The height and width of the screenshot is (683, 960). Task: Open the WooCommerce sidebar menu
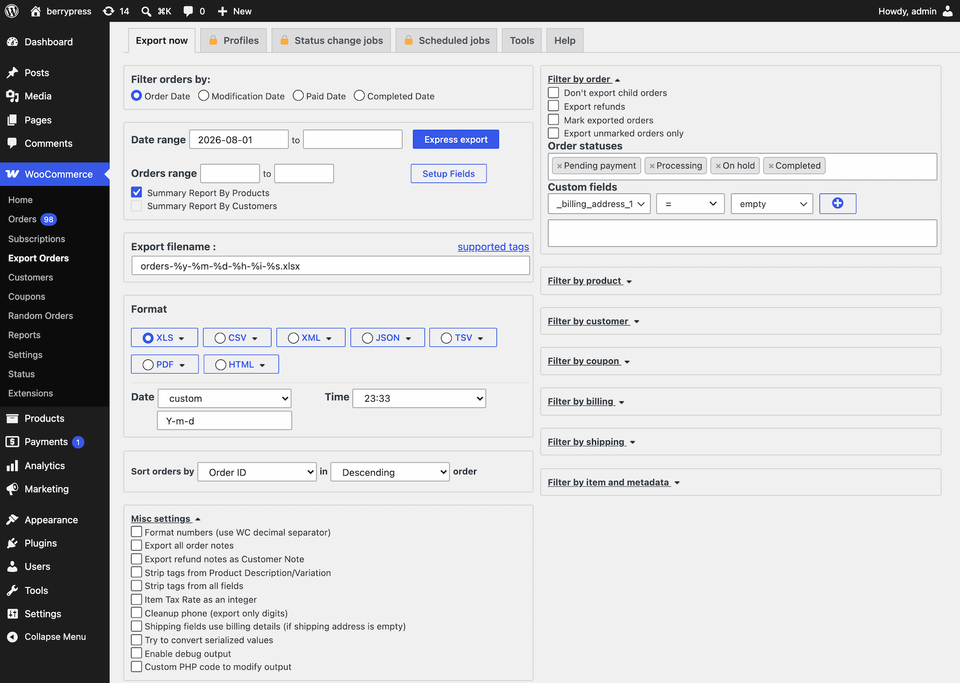[x=54, y=174]
